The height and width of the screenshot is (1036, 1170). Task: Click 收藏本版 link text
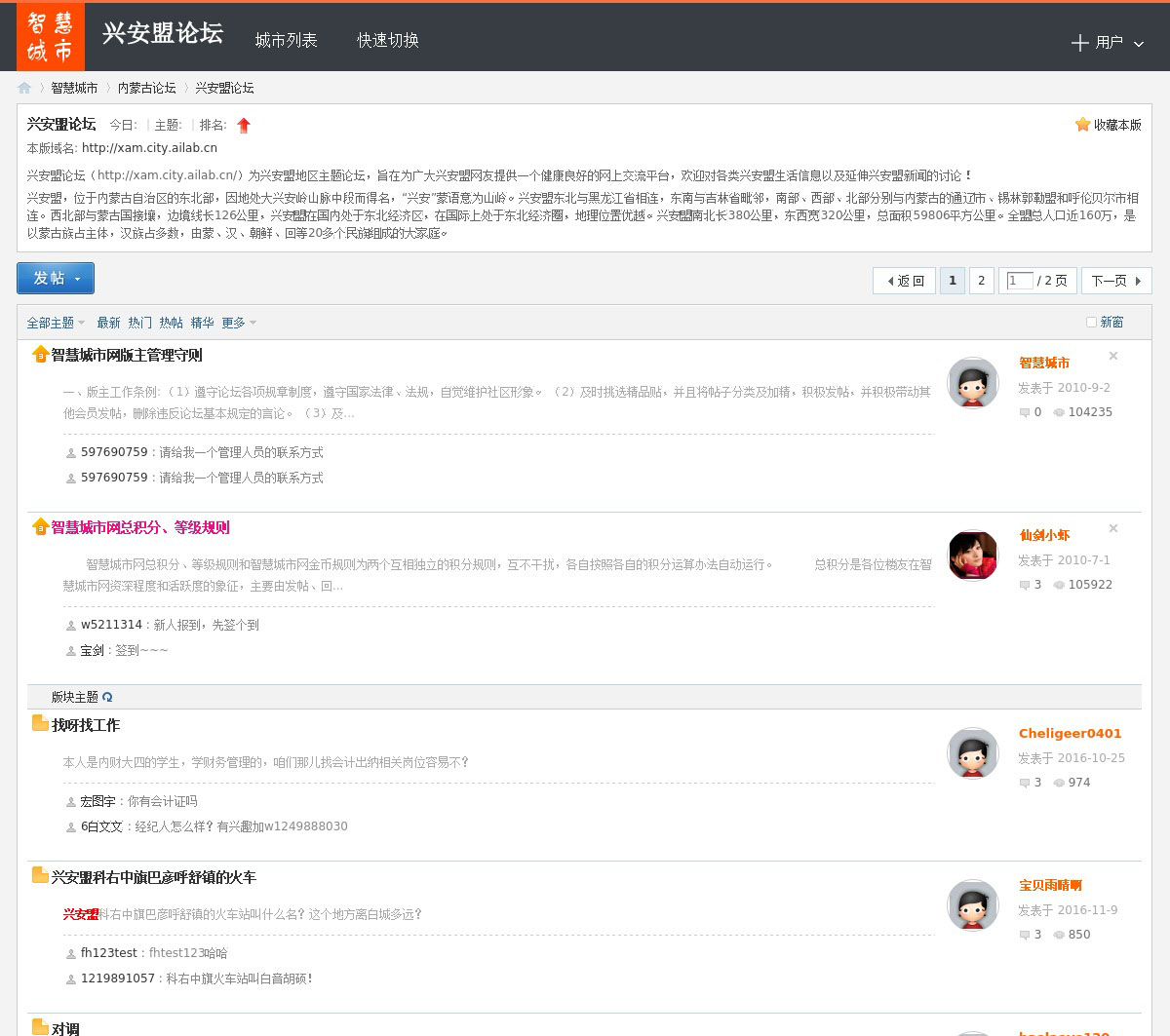point(1117,125)
